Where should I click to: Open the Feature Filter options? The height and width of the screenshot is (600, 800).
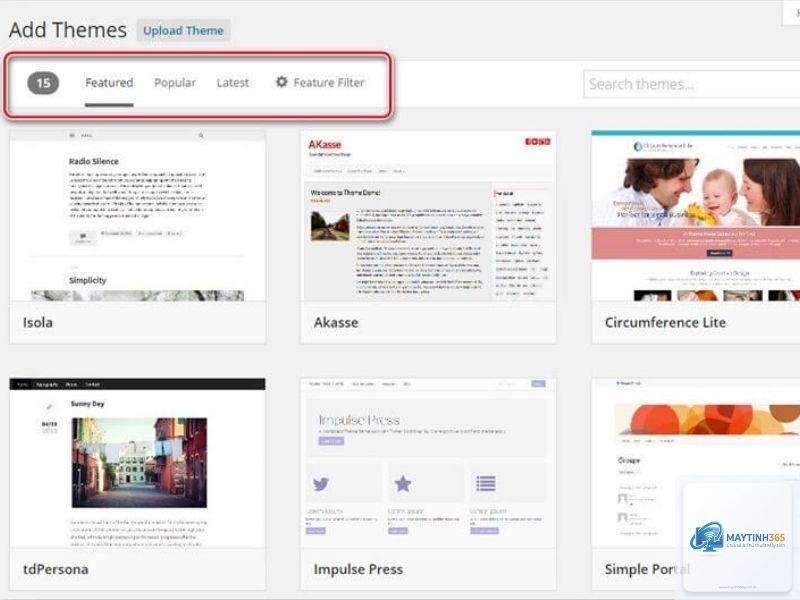(x=320, y=83)
